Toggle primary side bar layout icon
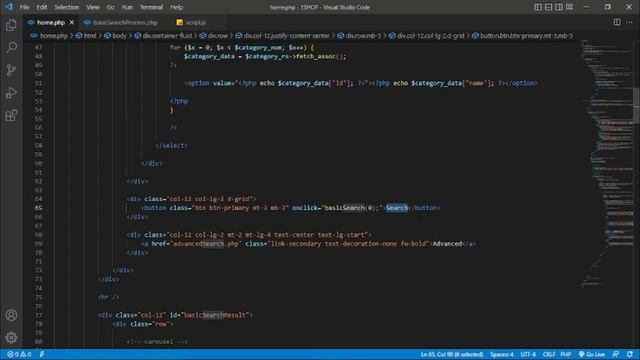Viewport: 640px width, 360px height. (x=538, y=7)
